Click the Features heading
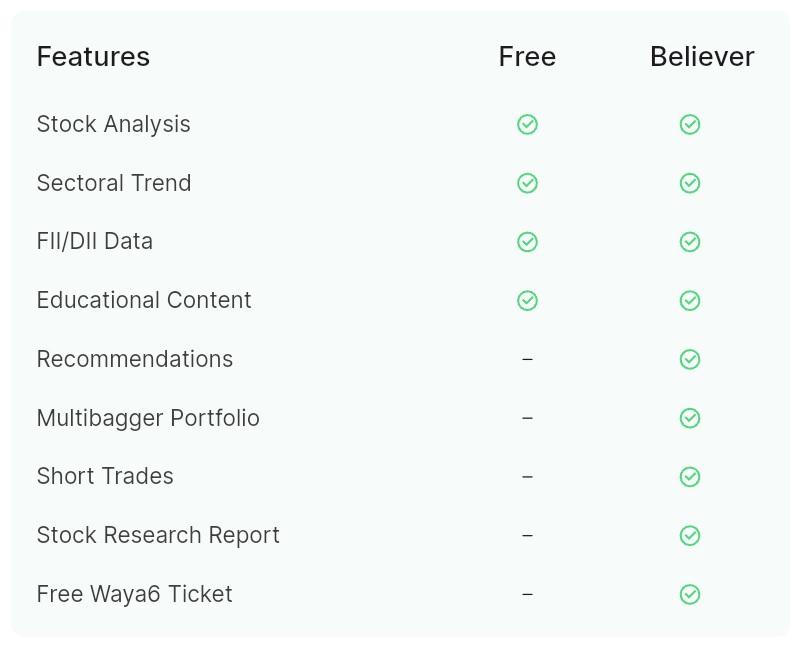The width and height of the screenshot is (805, 649). pos(93,56)
